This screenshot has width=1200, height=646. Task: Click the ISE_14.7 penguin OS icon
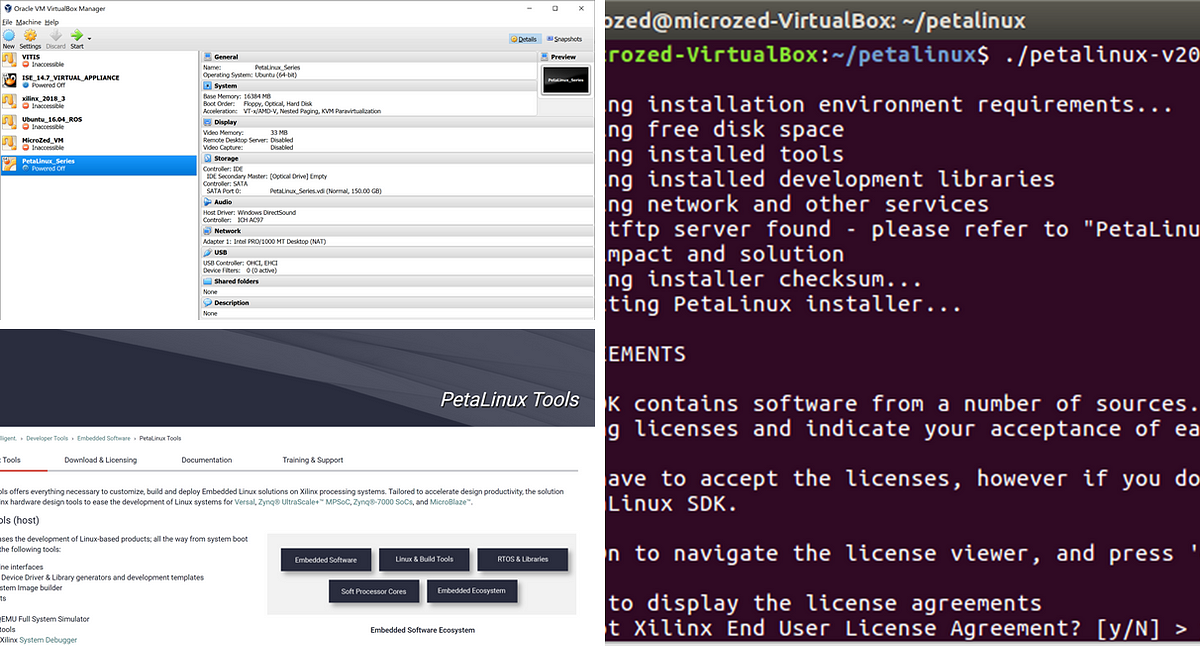coord(10,81)
